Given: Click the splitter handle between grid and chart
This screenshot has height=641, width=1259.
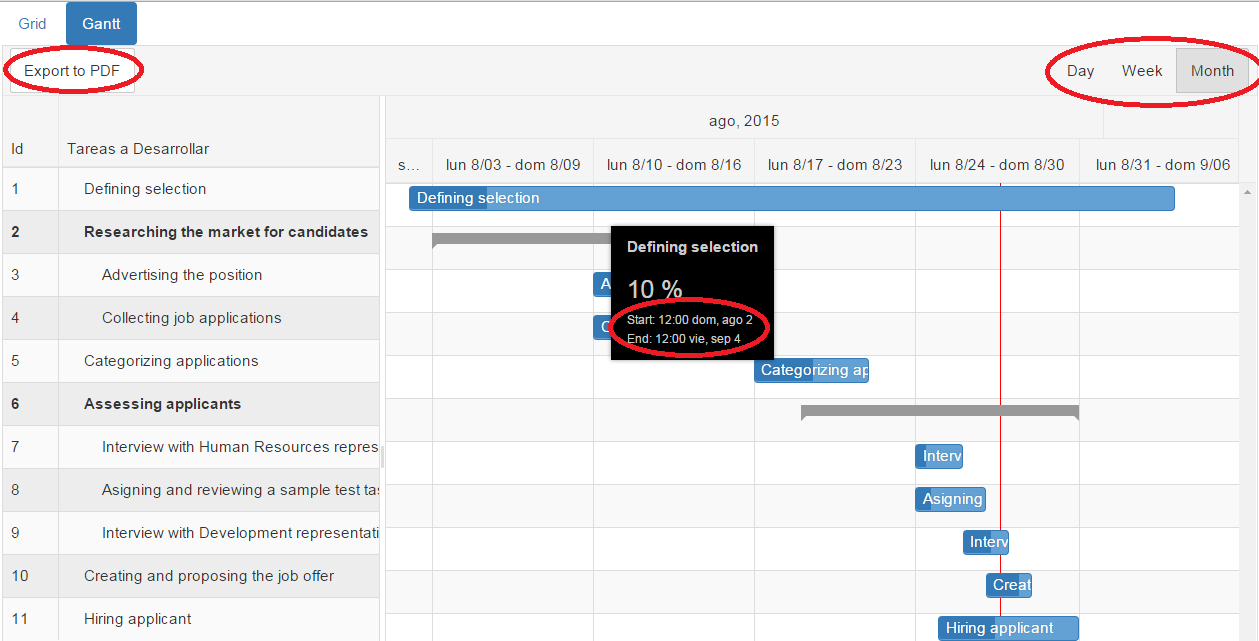Looking at the screenshot, I should (383, 457).
